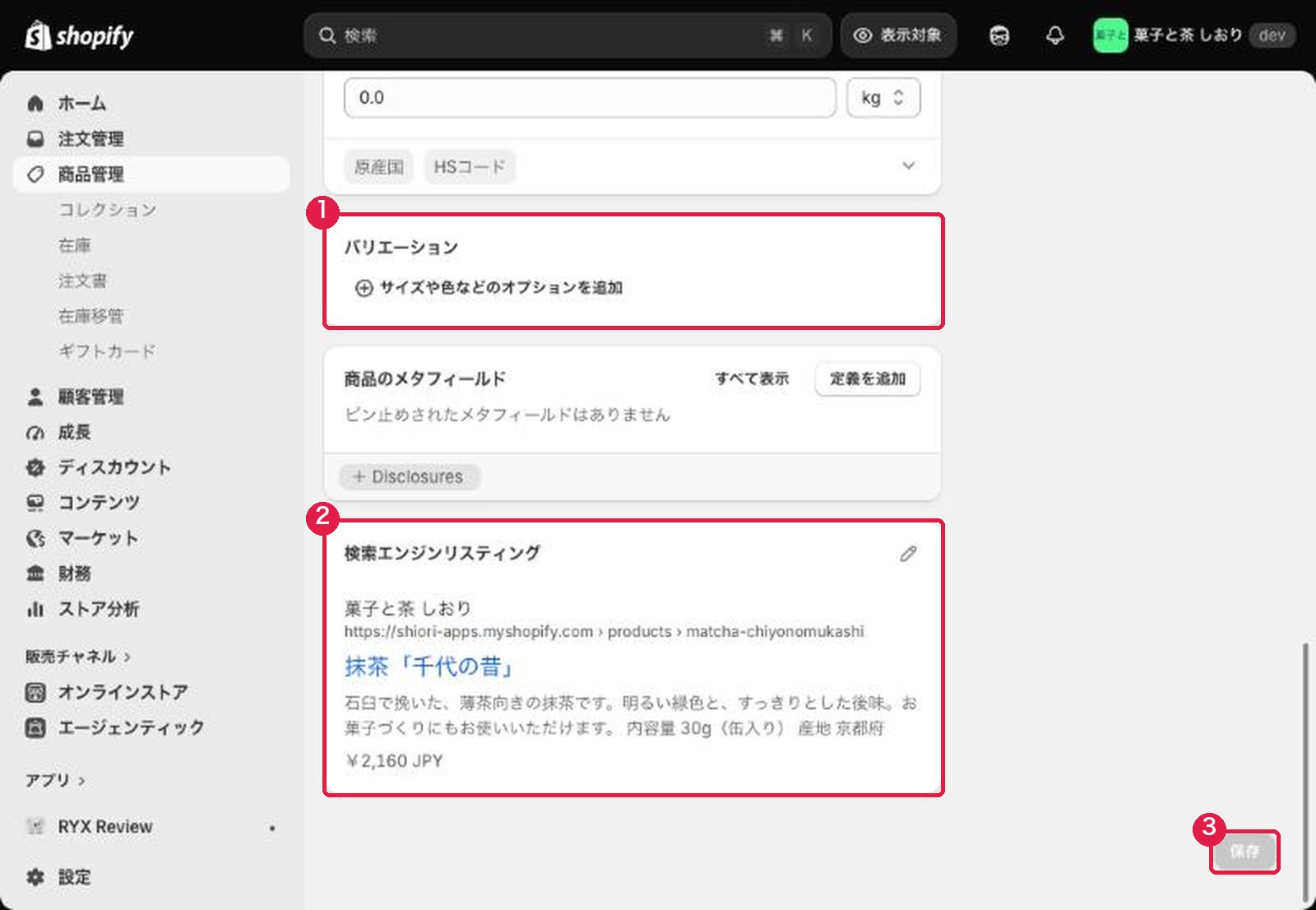
Task: Open 在庫移管 submenu item
Action: tap(90, 316)
